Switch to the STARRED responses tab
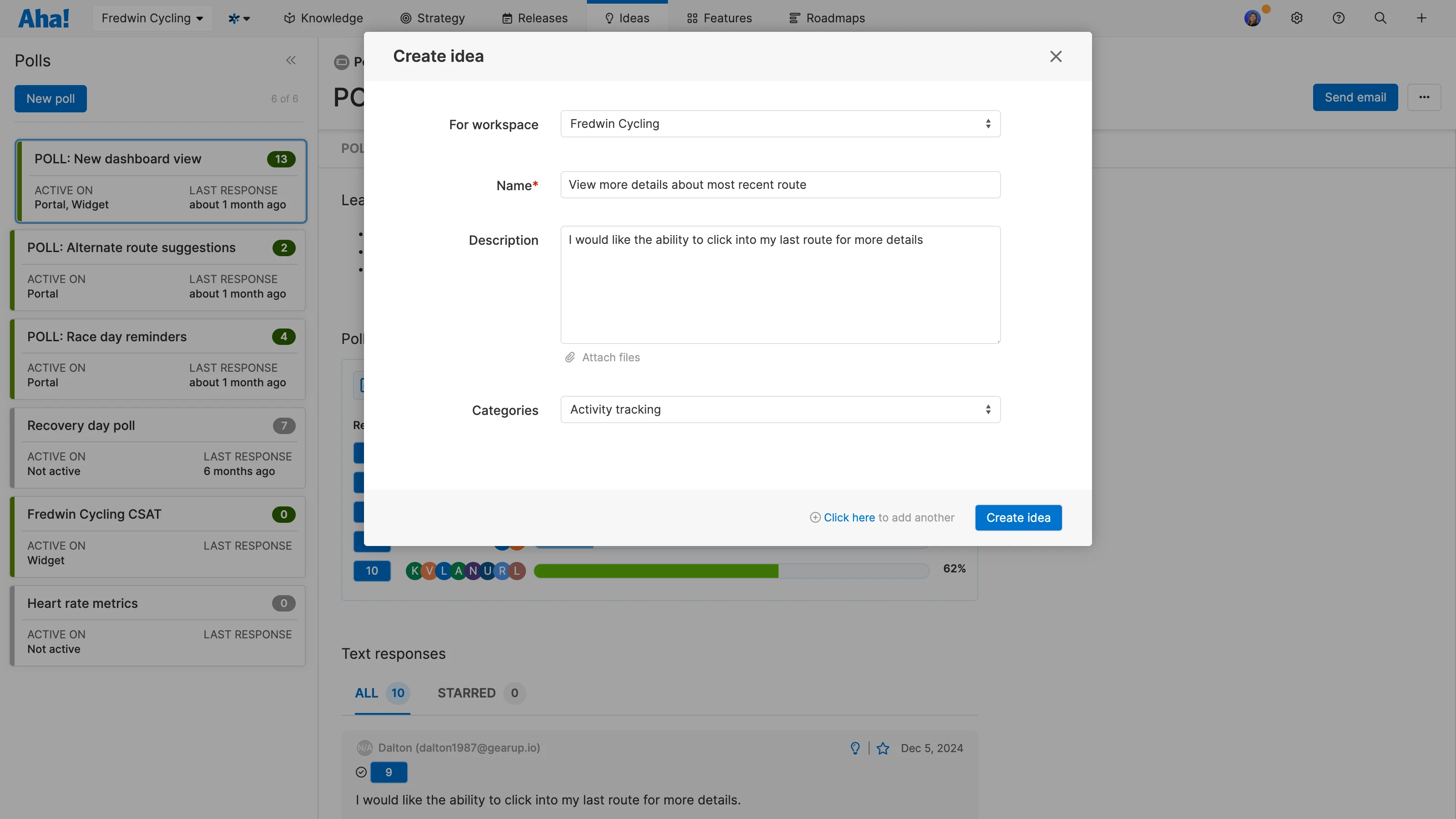This screenshot has width=1456, height=819. 466,693
